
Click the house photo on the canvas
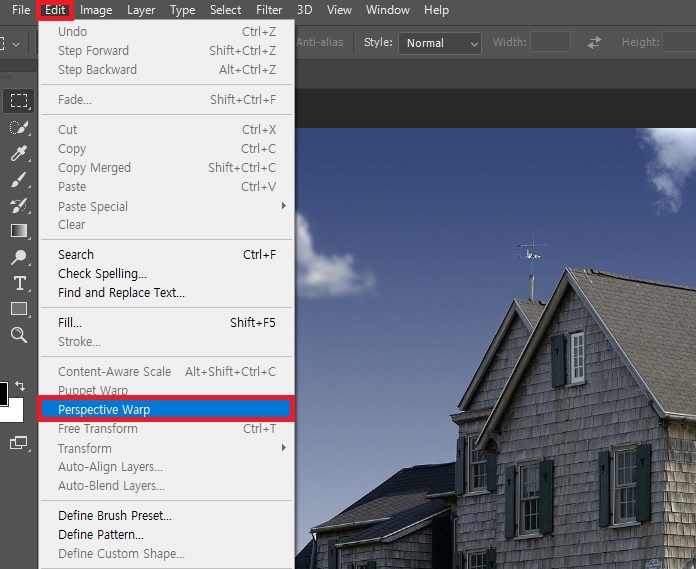(x=495, y=348)
